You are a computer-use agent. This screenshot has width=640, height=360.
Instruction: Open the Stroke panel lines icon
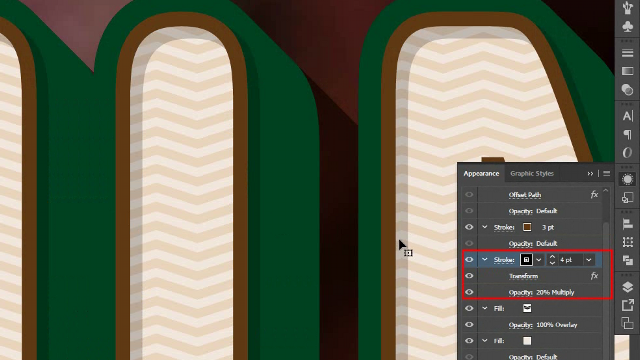point(627,53)
